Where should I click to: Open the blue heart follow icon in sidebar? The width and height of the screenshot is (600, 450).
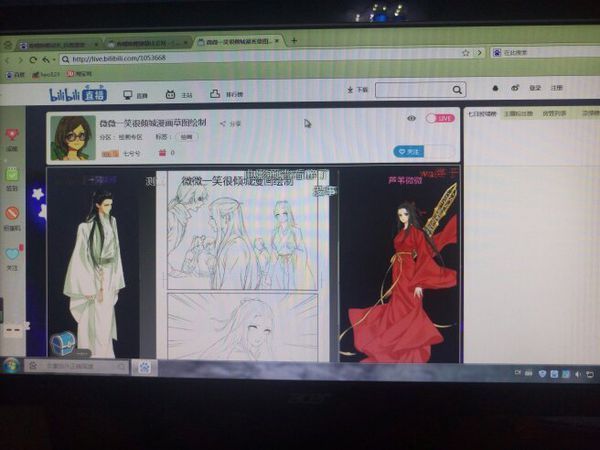[12, 255]
